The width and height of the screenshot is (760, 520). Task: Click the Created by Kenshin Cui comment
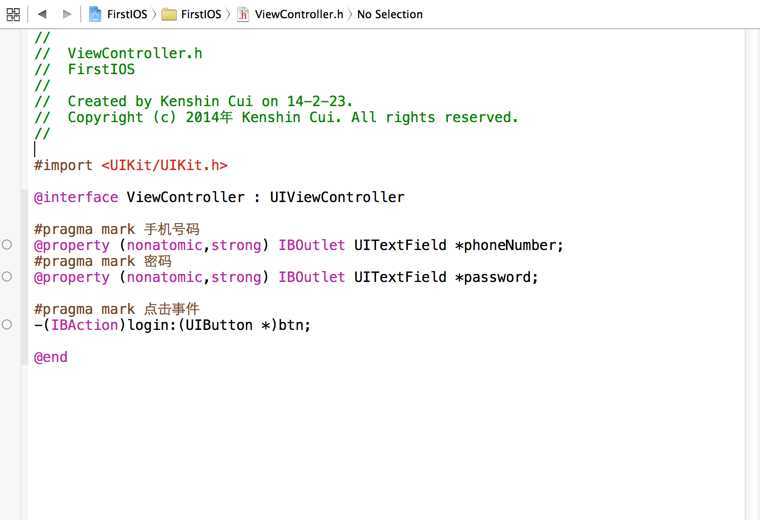click(x=193, y=101)
